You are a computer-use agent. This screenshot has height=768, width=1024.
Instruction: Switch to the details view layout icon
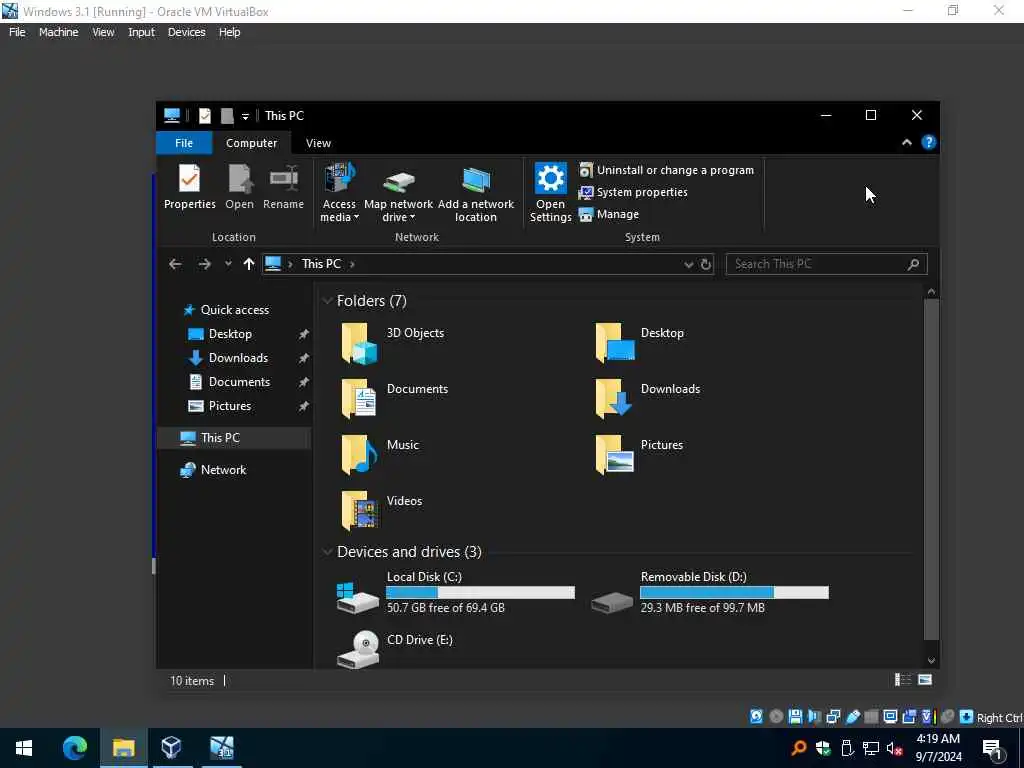[903, 680]
